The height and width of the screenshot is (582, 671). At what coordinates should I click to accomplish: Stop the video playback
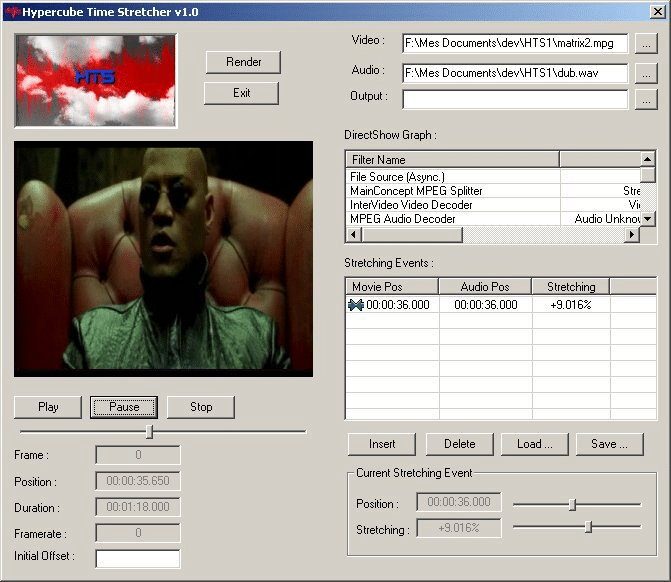click(201, 407)
